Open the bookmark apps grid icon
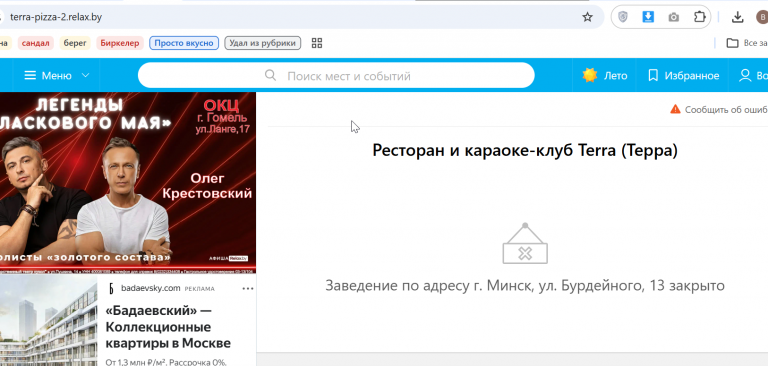 coord(317,43)
